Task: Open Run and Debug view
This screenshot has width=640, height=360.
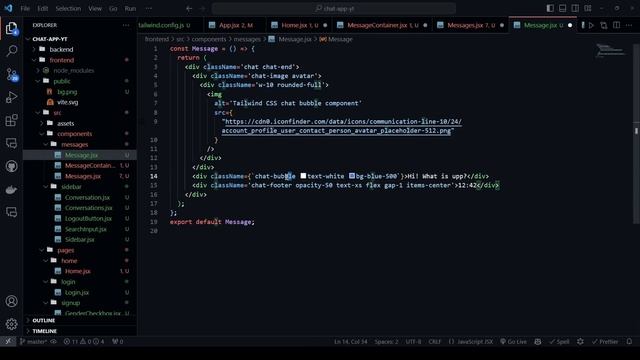Action: tap(11, 97)
